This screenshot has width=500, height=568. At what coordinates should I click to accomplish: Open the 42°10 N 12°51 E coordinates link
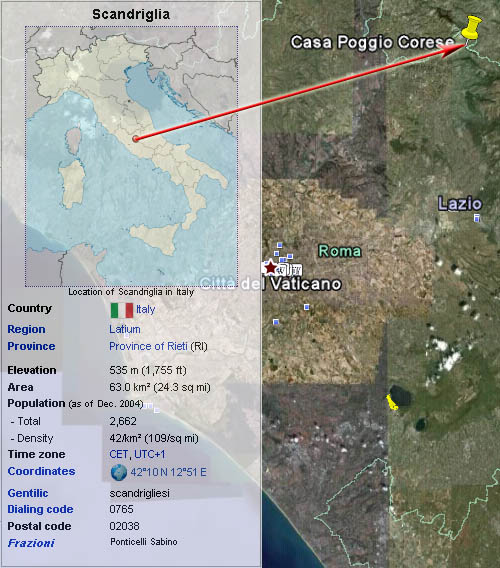pos(168,472)
